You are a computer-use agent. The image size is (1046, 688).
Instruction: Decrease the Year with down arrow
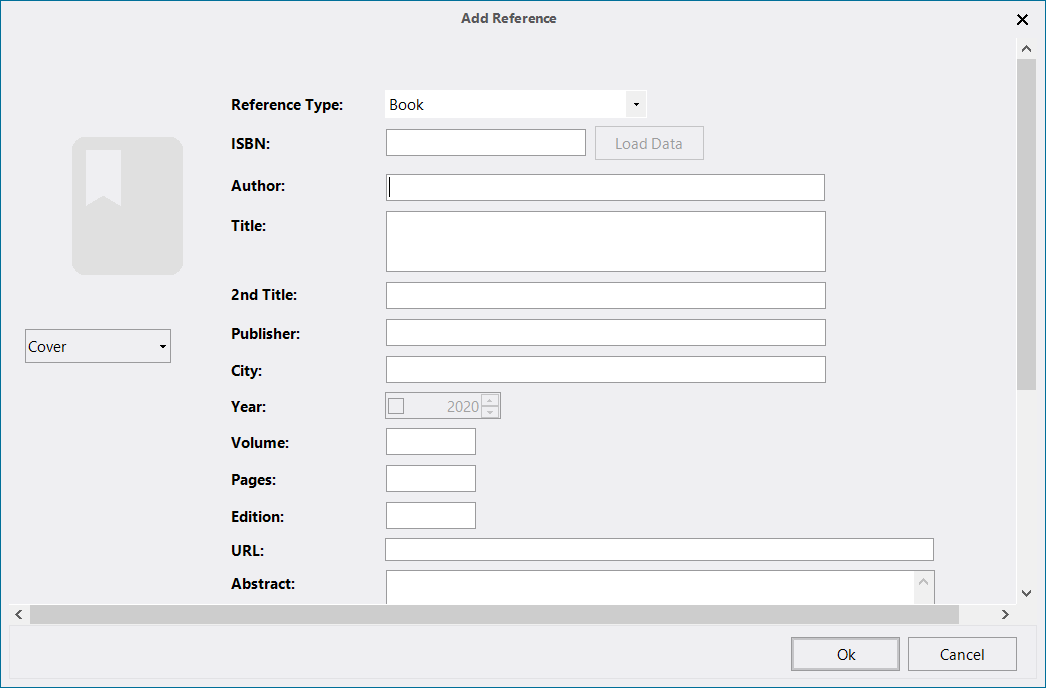490,412
